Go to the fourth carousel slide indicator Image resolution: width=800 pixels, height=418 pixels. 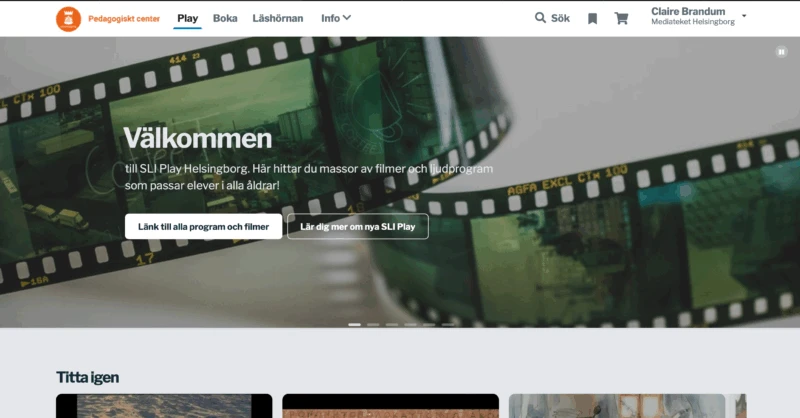(410, 324)
